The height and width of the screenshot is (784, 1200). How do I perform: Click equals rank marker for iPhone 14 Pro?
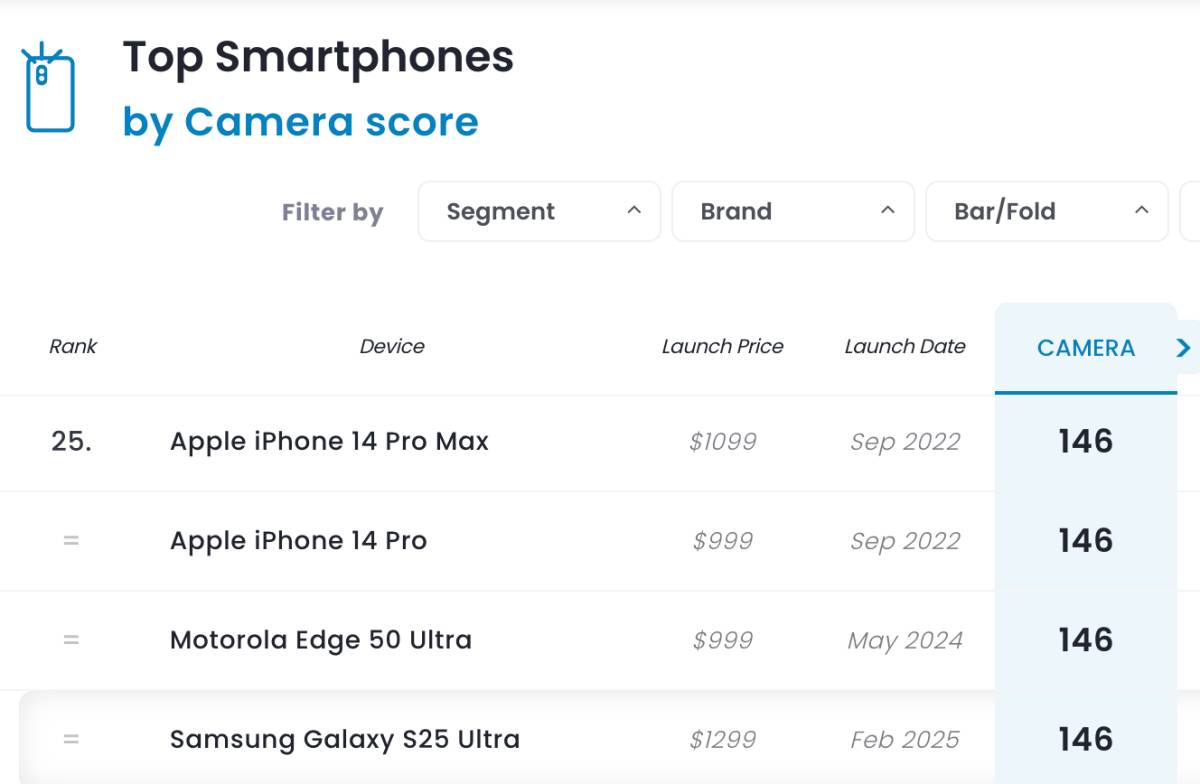pyautogui.click(x=71, y=540)
